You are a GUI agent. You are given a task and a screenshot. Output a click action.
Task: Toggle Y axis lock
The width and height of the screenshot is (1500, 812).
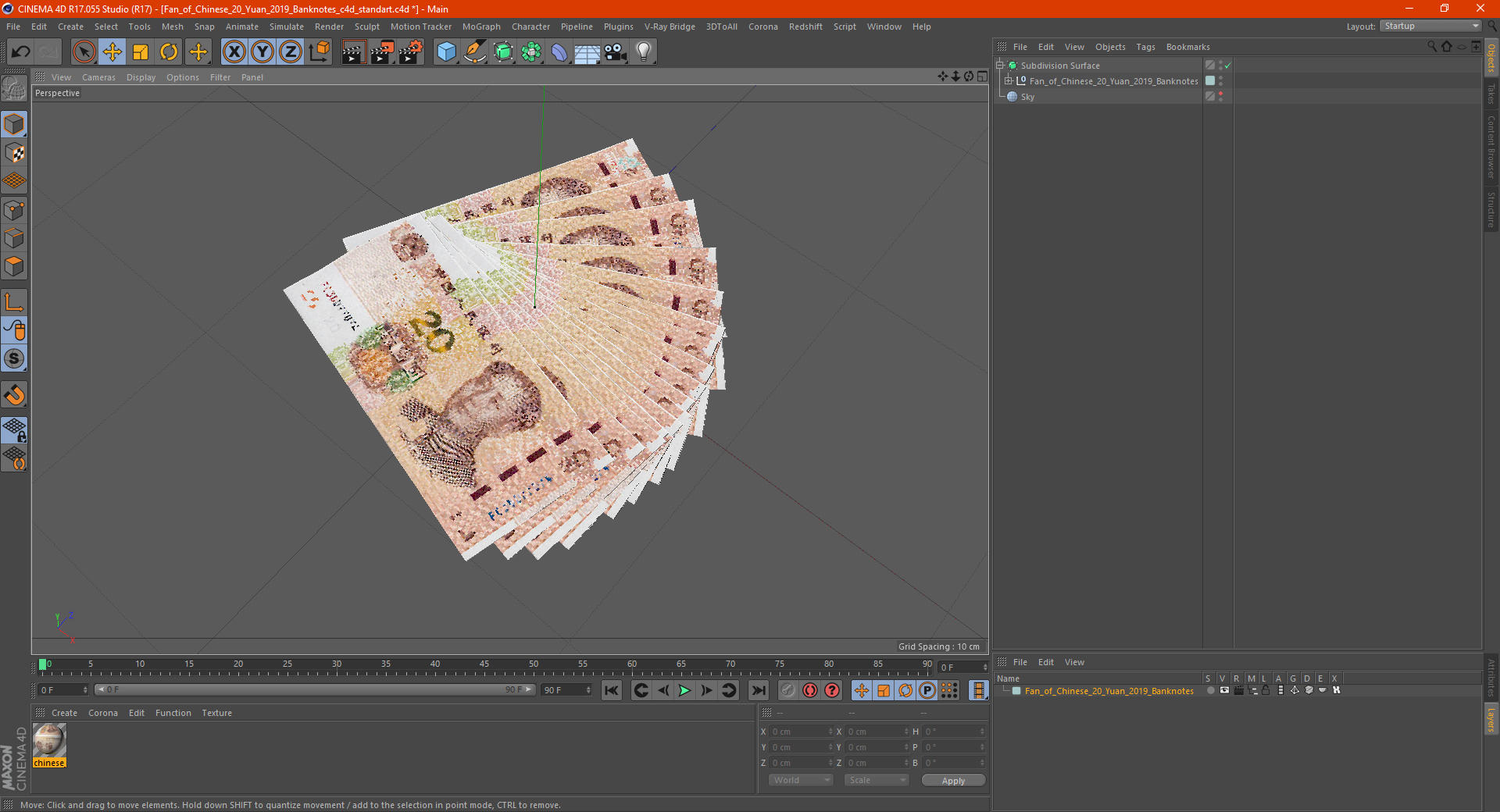[x=262, y=52]
